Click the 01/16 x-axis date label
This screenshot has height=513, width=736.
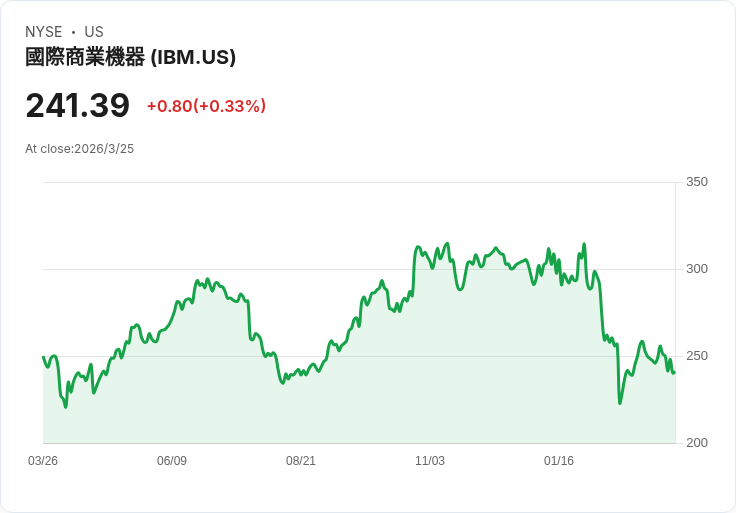(x=559, y=461)
